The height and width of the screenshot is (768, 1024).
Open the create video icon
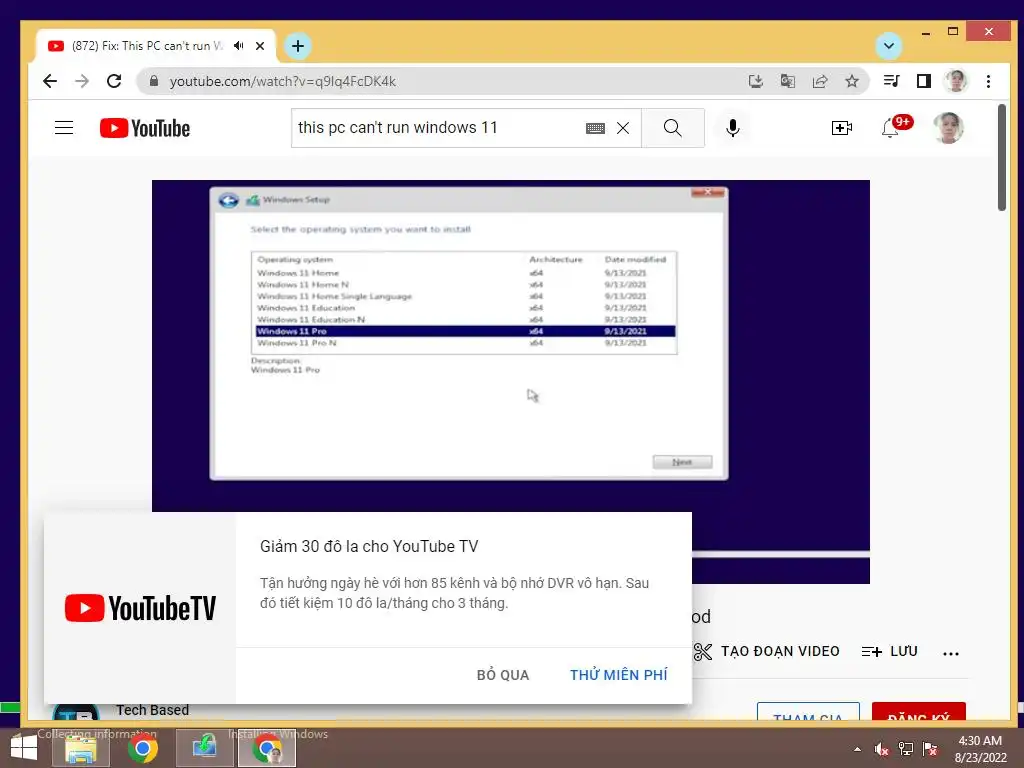click(842, 128)
